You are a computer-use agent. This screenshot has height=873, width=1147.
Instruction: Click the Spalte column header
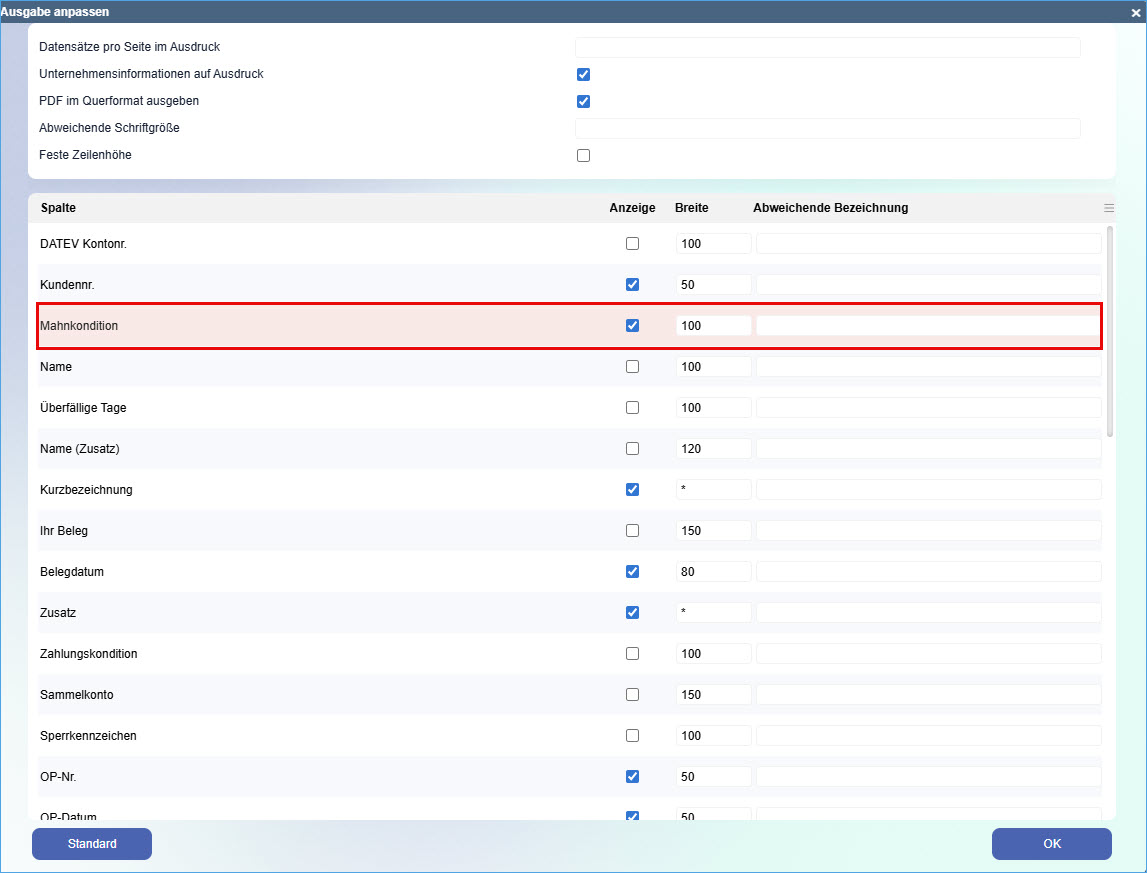click(58, 208)
